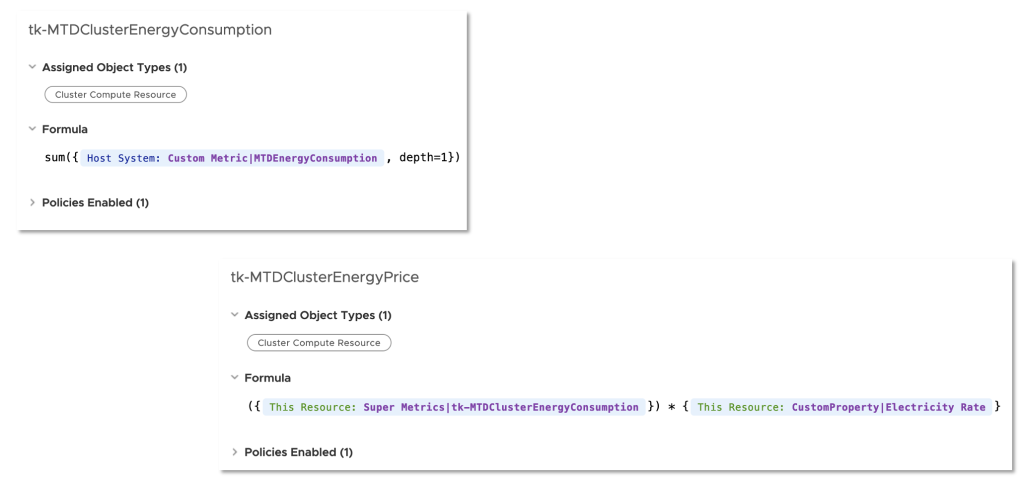Expand Policies Enabled in tk-MTDClusterEnergyConsumption panel

click(32, 202)
